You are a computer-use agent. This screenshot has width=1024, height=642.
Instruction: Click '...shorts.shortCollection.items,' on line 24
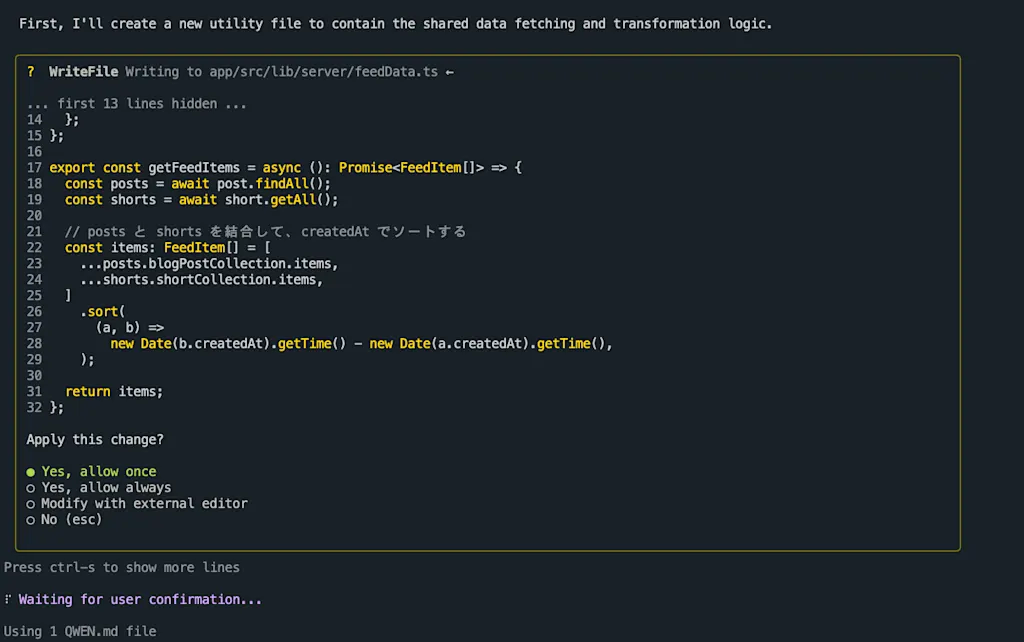click(x=201, y=280)
